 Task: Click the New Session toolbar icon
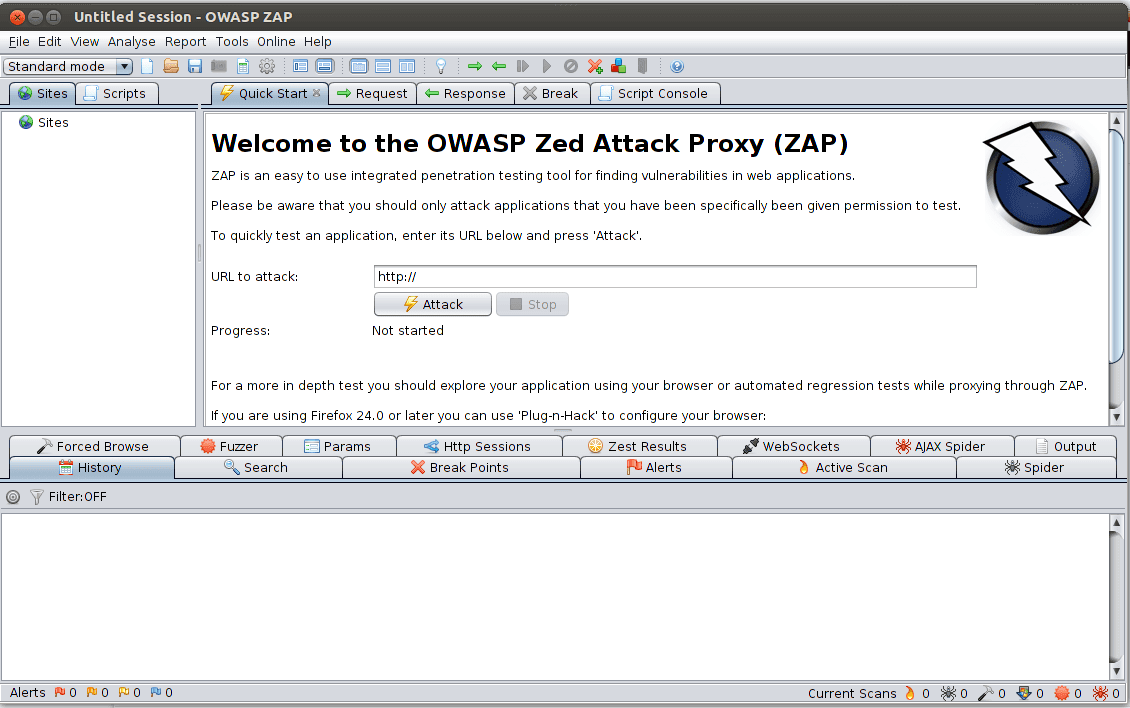148,67
